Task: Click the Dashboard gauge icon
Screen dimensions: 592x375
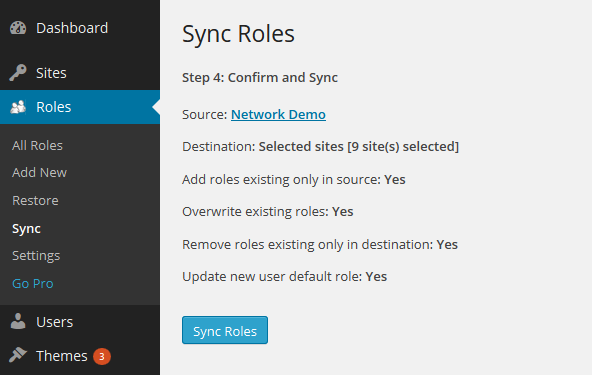Action: [x=18, y=28]
